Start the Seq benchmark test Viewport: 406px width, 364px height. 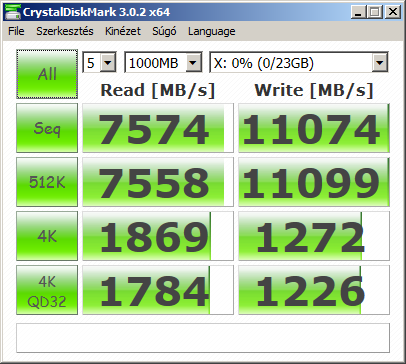click(x=47, y=128)
